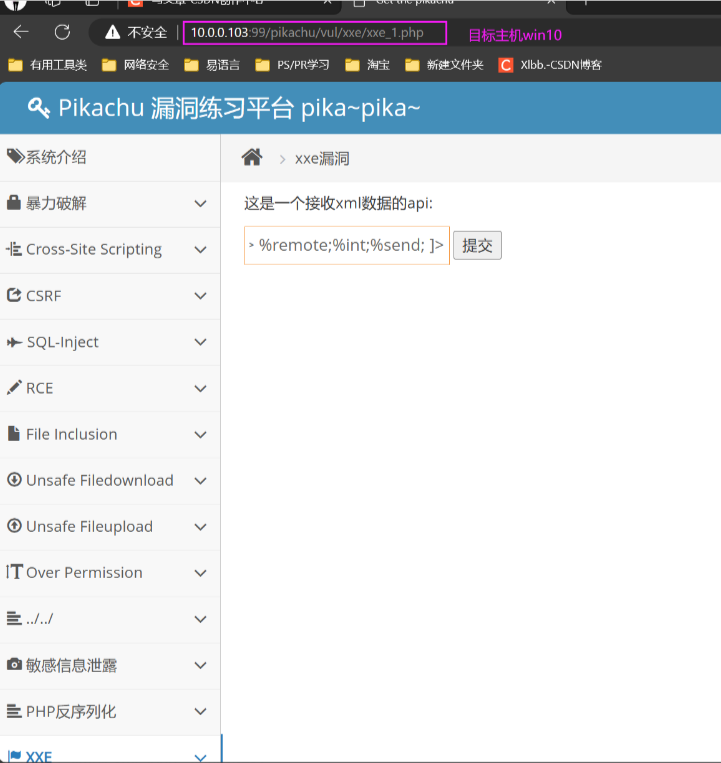The height and width of the screenshot is (763, 721).
Task: Reload the page with the refresh icon
Action: pyautogui.click(x=62, y=32)
